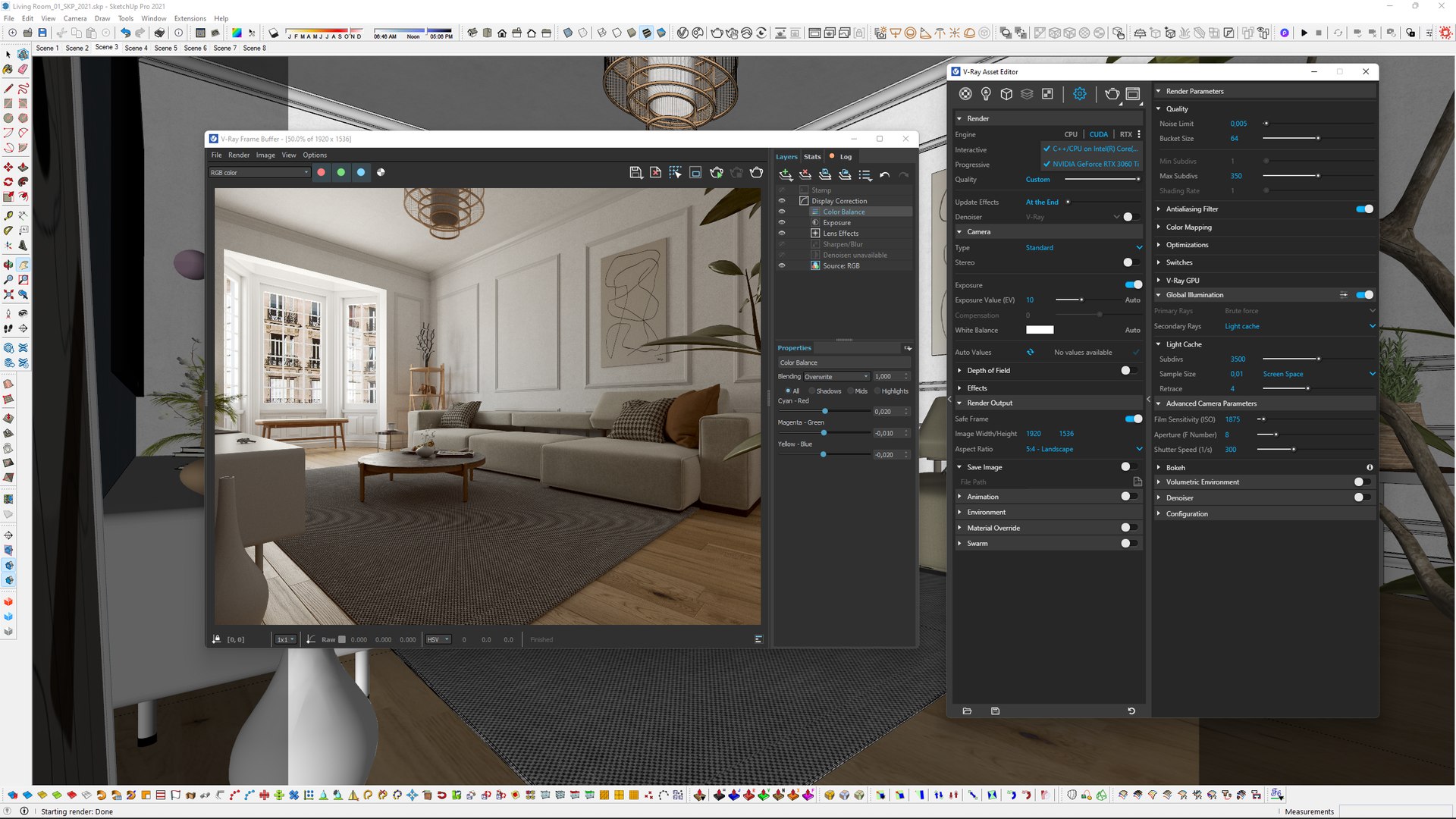This screenshot has height=819, width=1456.
Task: Open Frame Buffer window icon in Asset Editor
Action: 1133,94
